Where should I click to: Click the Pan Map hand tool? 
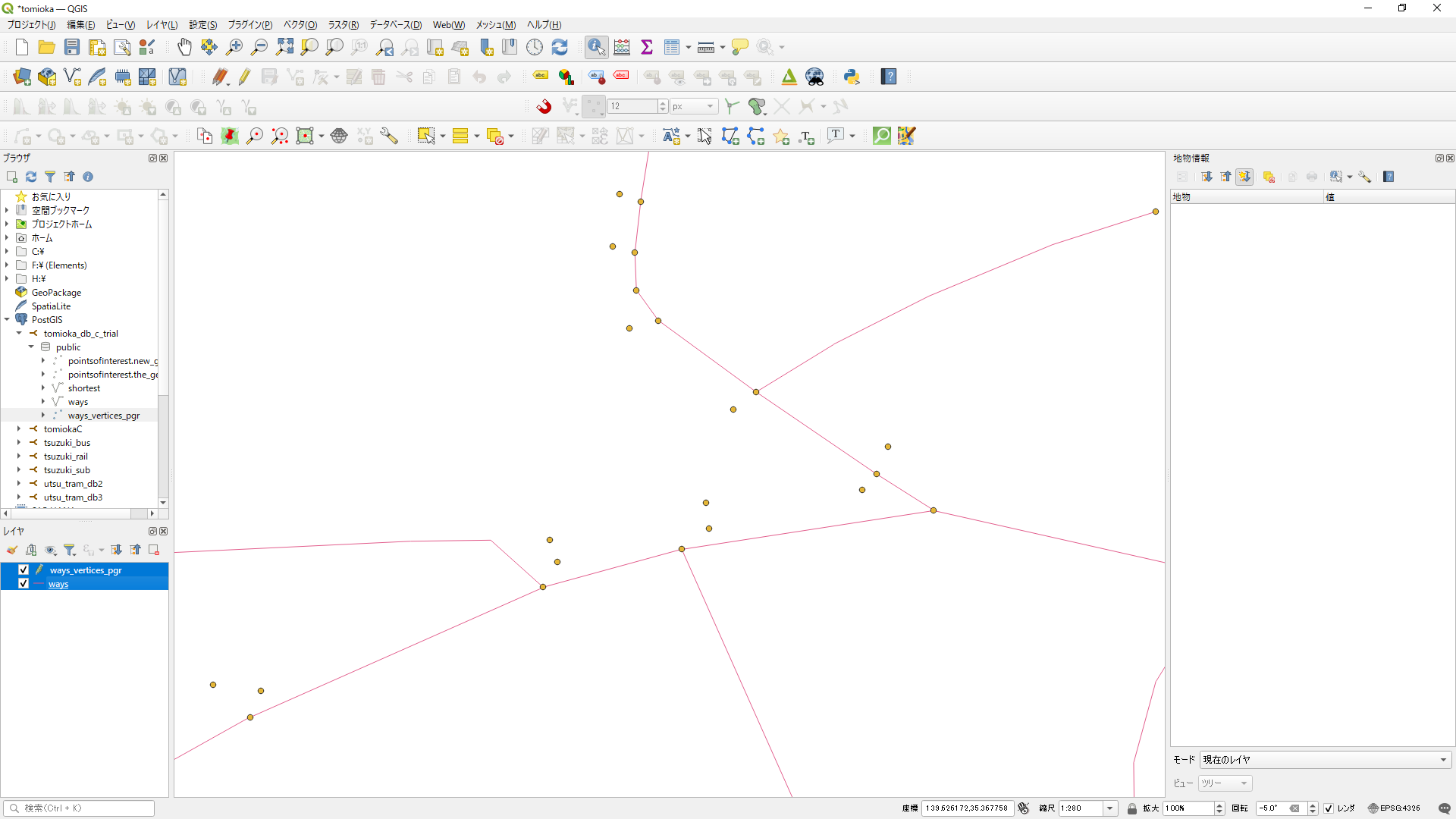pos(184,47)
